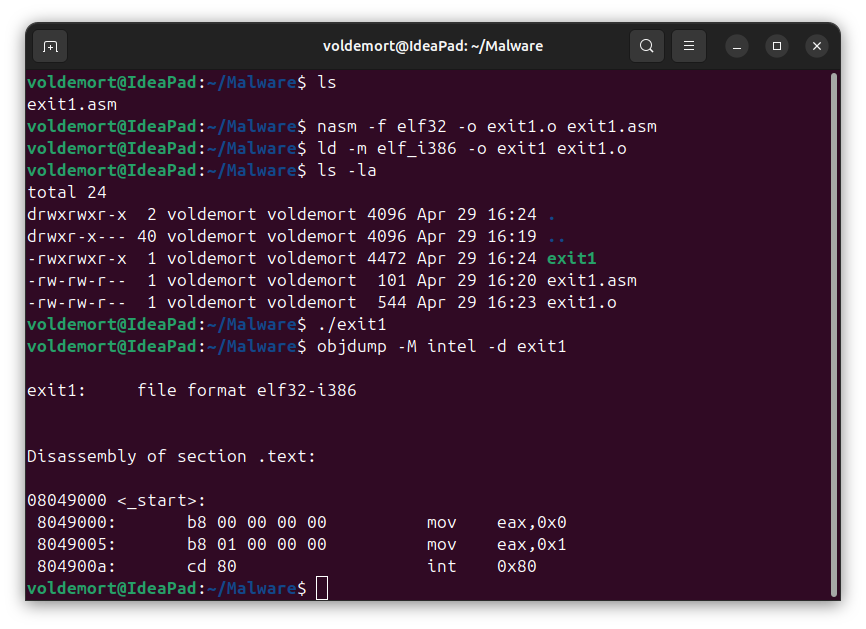Click the cursor at the last prompt
This screenshot has height=629, width=866.
[322, 588]
